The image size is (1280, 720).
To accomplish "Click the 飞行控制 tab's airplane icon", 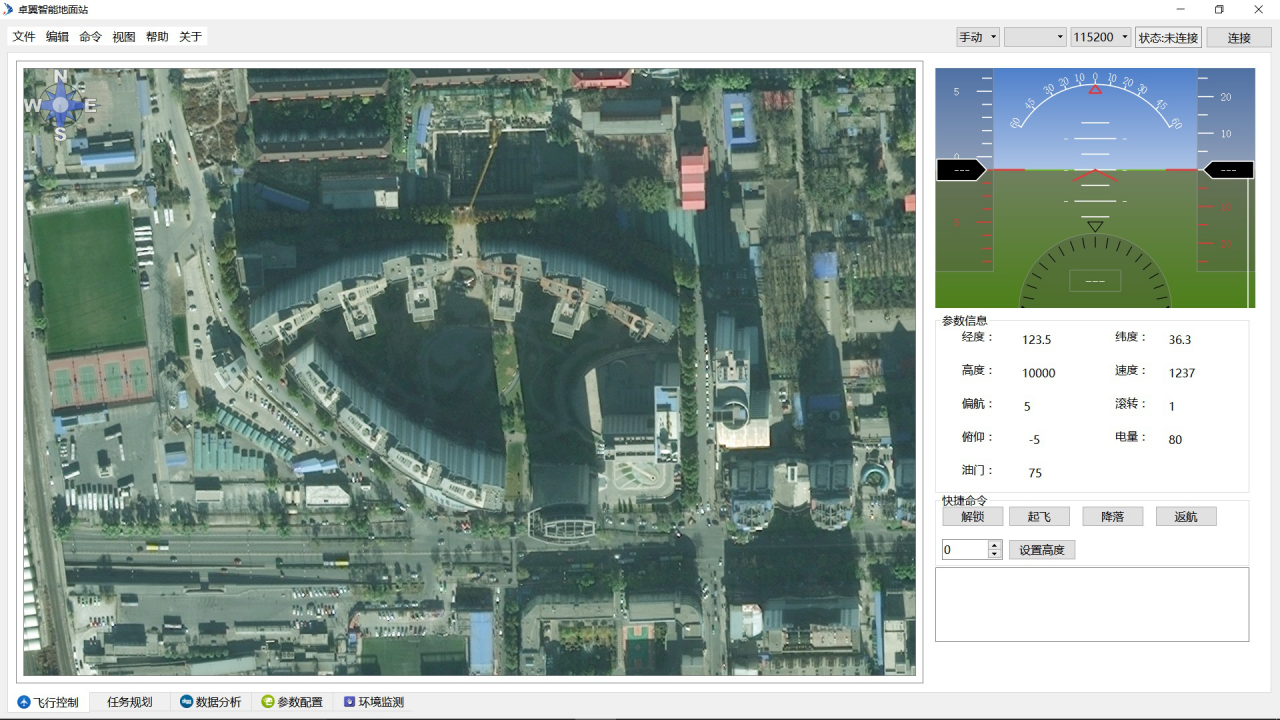I will 24,702.
